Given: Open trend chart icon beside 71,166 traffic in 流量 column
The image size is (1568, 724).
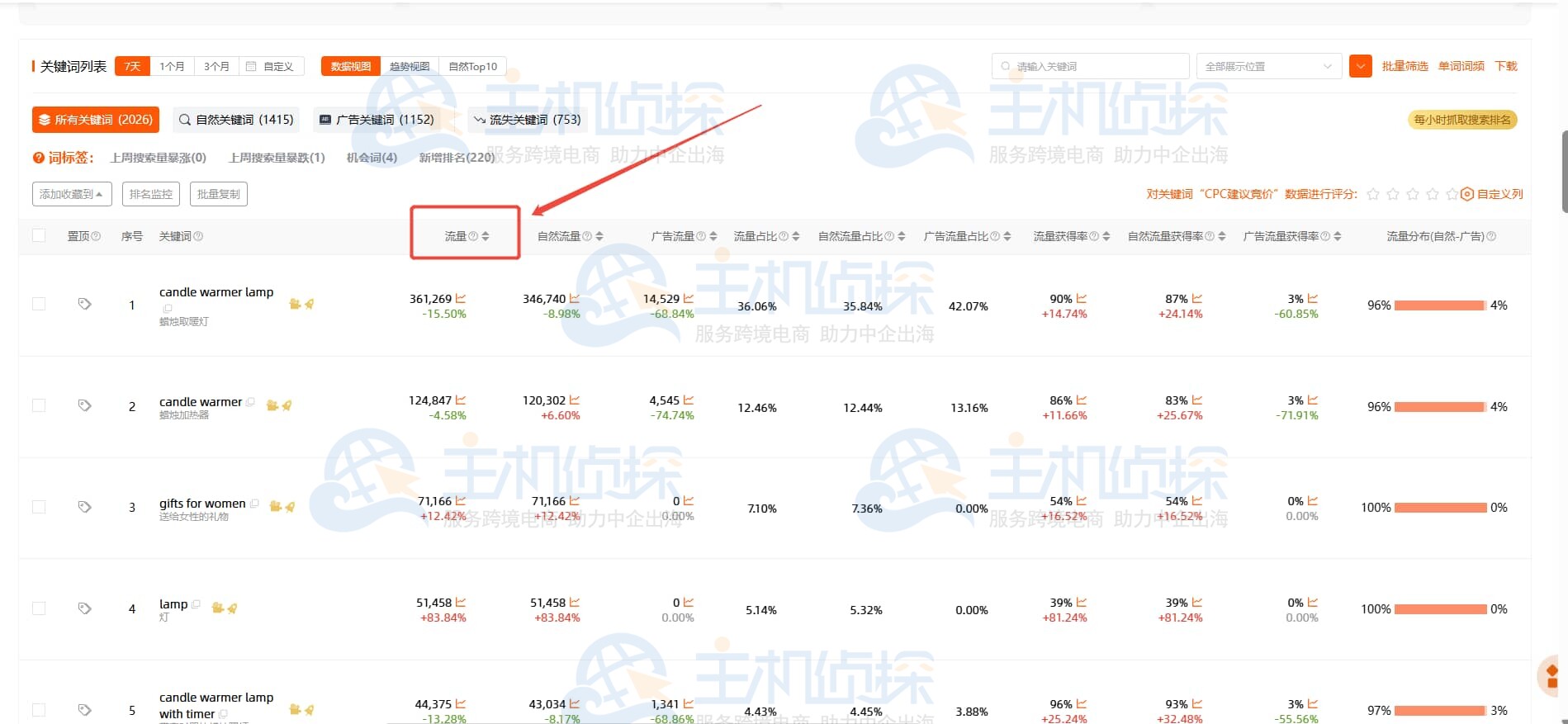Looking at the screenshot, I should pyautogui.click(x=461, y=501).
